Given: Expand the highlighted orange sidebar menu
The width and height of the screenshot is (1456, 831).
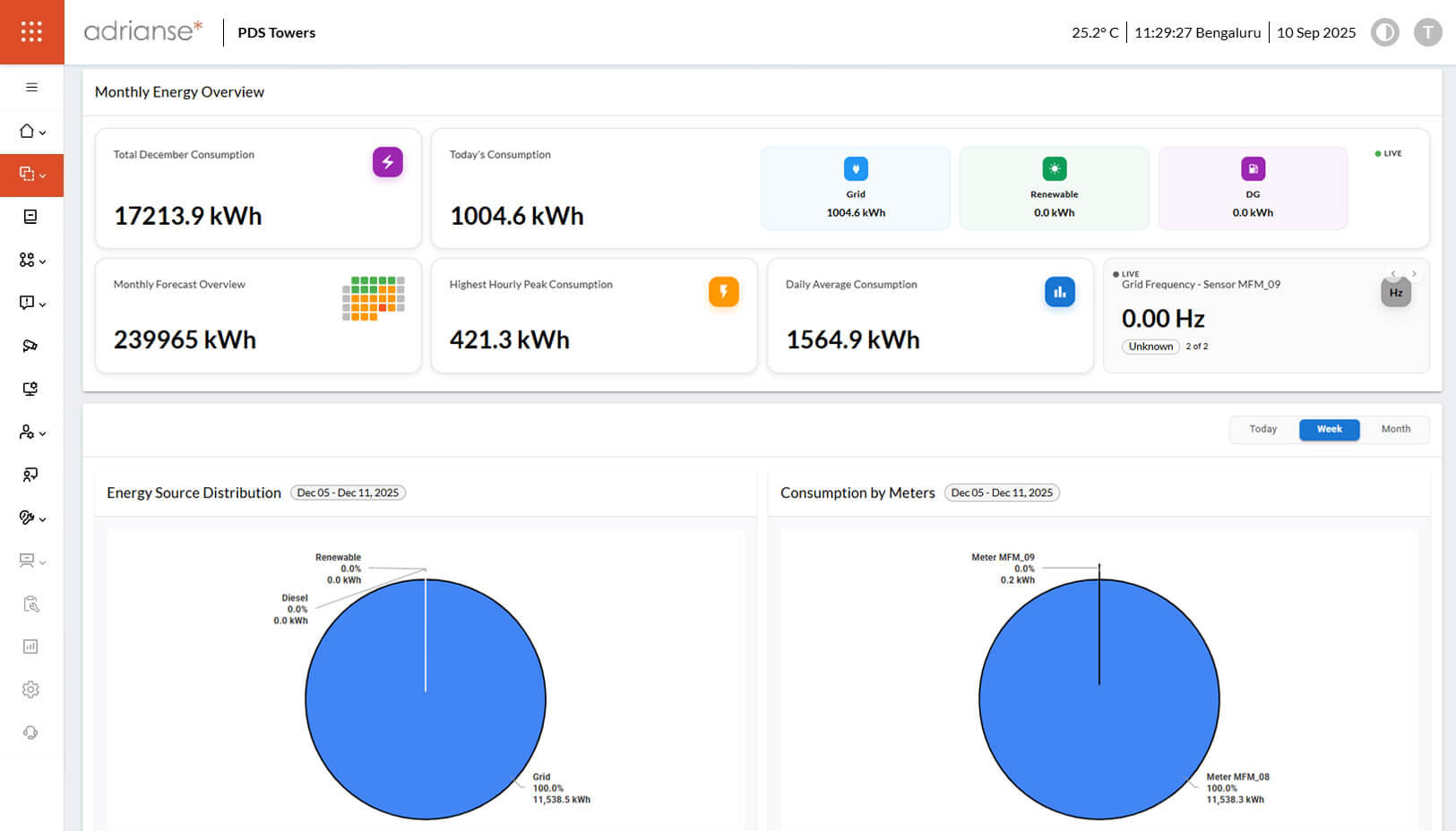Looking at the screenshot, I should (31, 175).
